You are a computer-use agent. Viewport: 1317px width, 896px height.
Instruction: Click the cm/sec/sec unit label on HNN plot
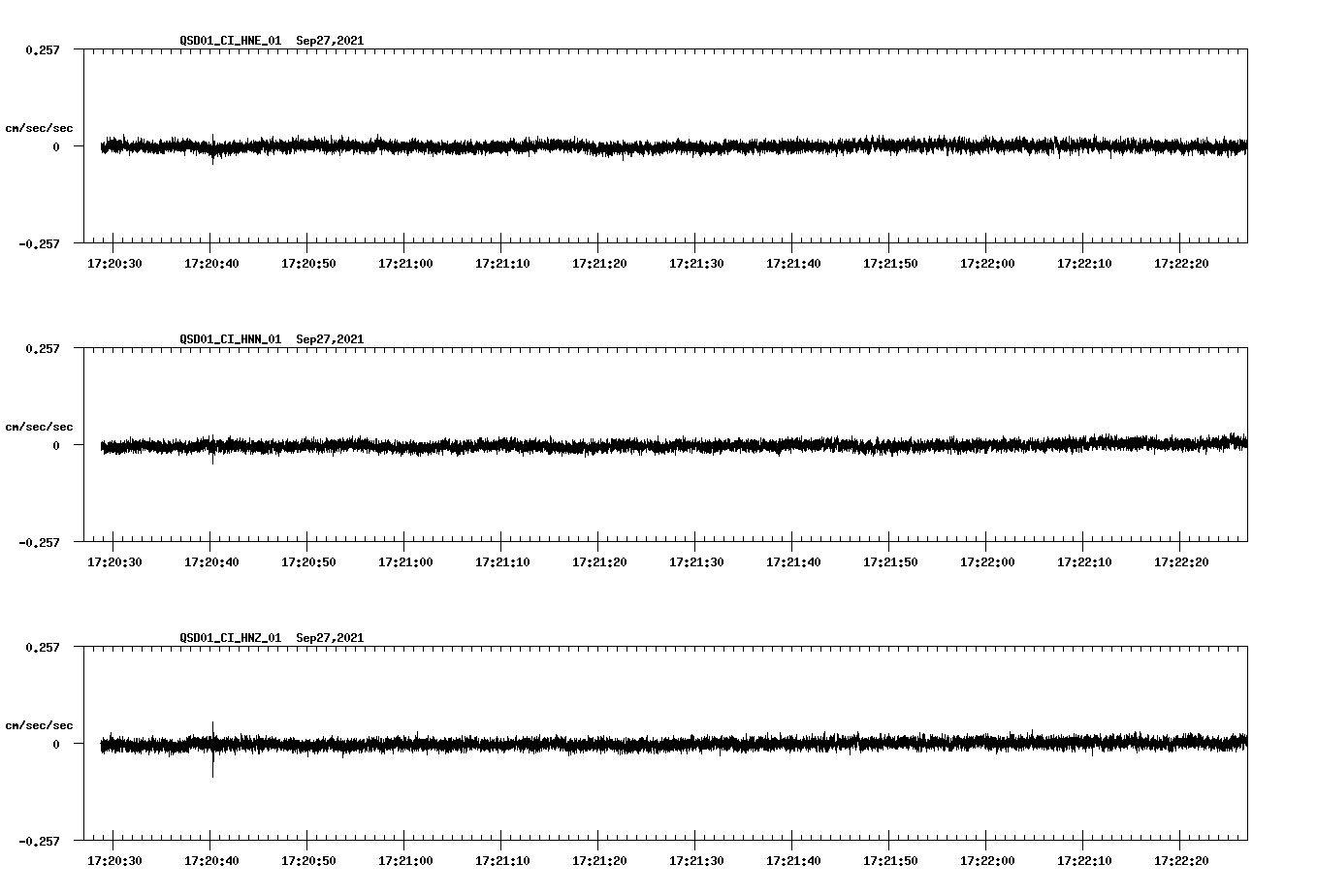39,427
